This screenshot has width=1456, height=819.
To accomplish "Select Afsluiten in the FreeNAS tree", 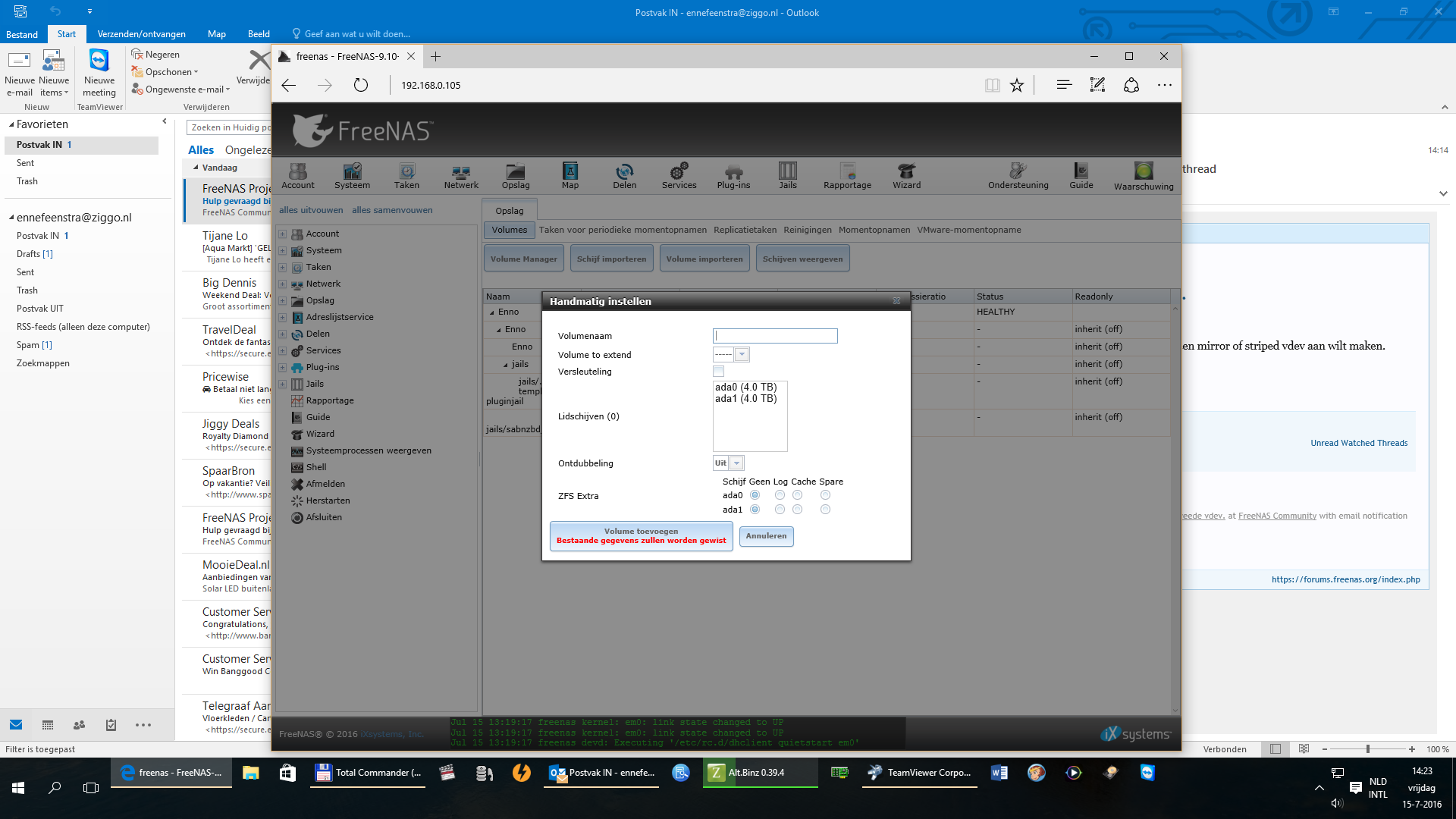I will (324, 517).
